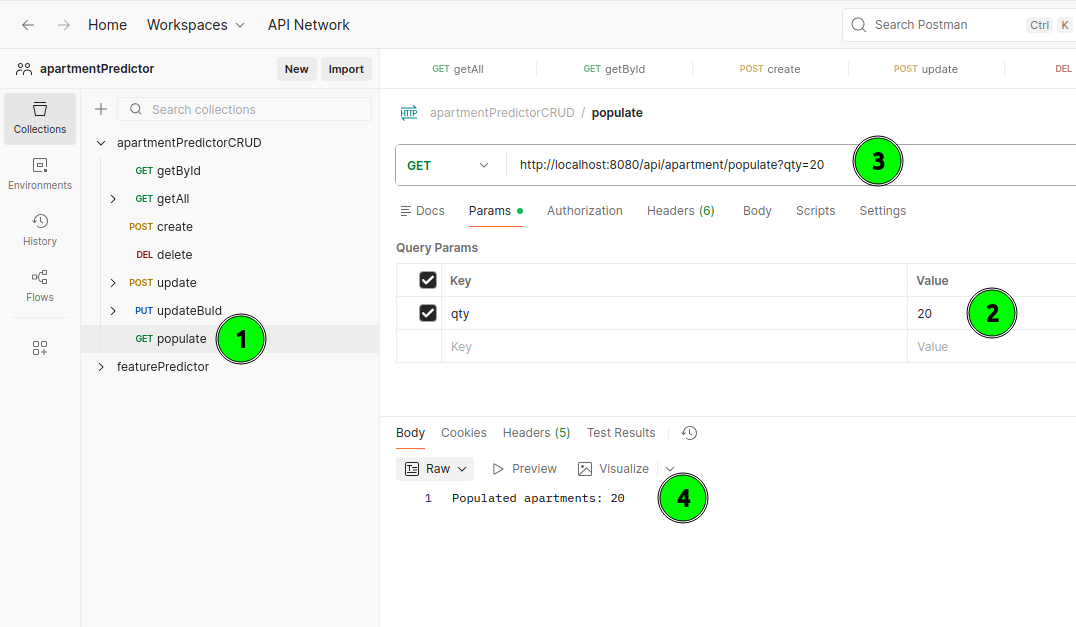Open the Flows sidebar panel
Screen dimensions: 1076x627
[x=40, y=286]
